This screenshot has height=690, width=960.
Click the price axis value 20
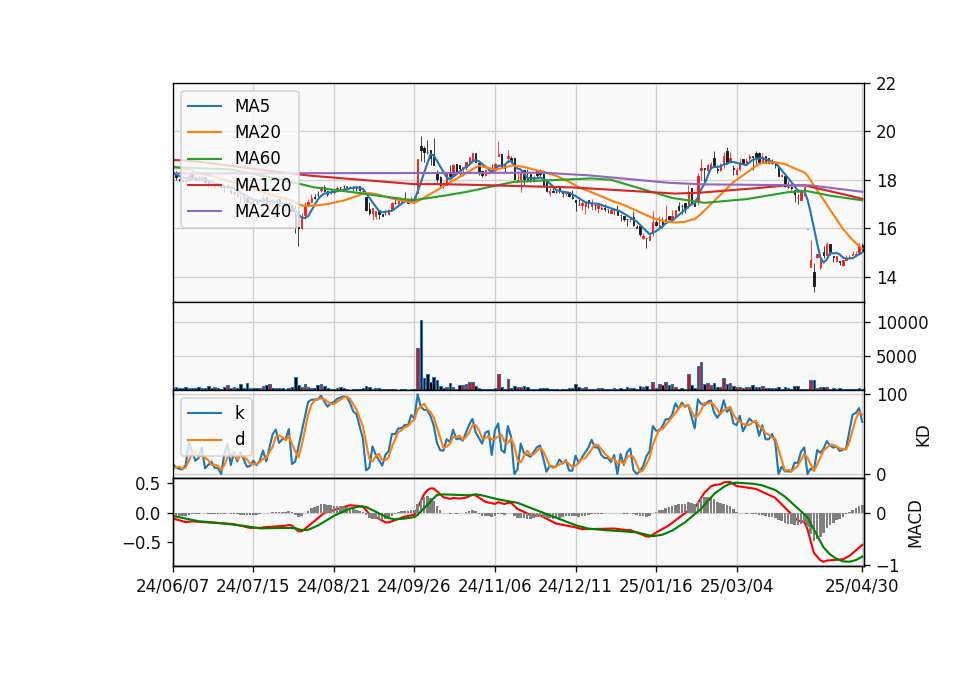point(886,132)
